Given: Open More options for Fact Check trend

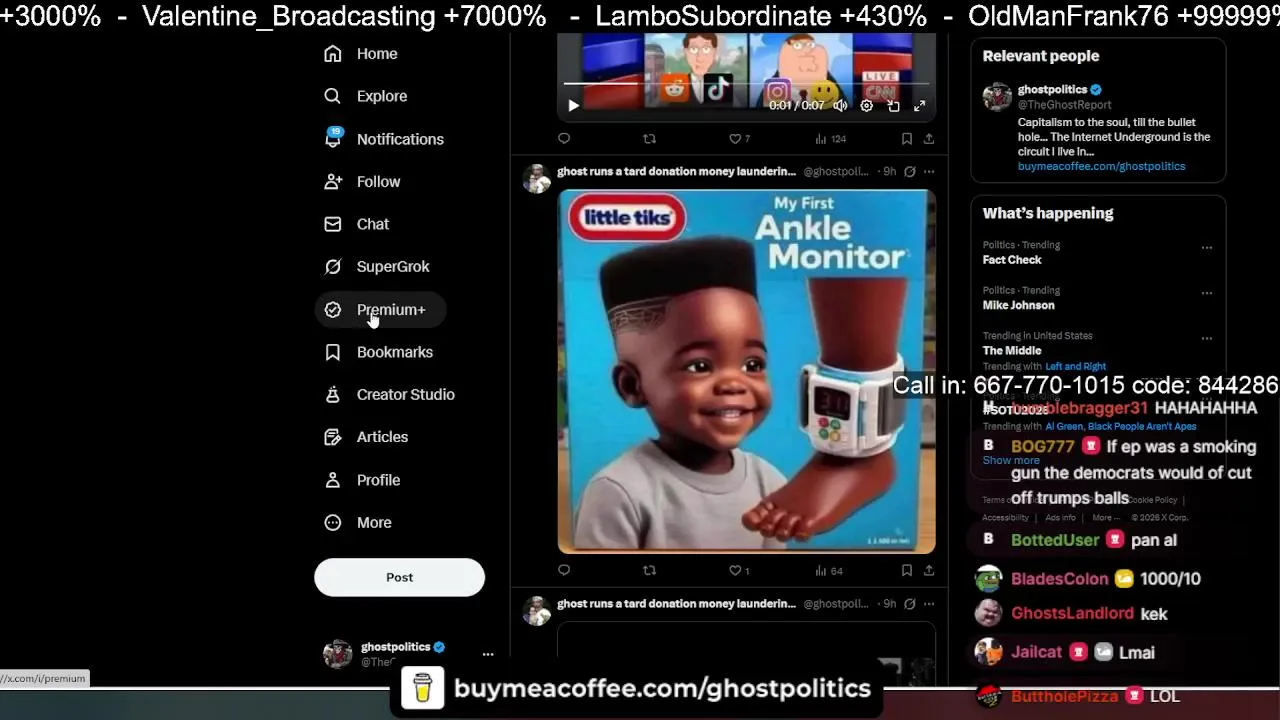Looking at the screenshot, I should click(1207, 247).
